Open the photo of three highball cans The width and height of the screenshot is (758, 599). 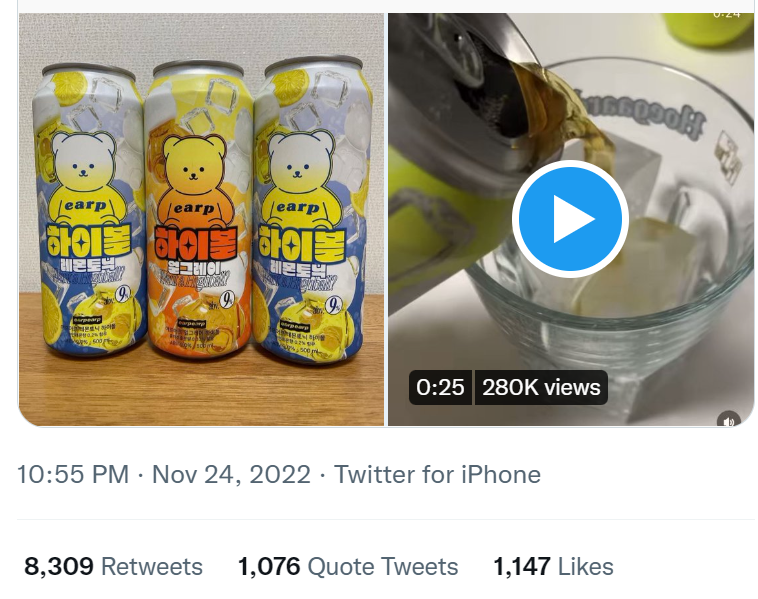click(201, 219)
